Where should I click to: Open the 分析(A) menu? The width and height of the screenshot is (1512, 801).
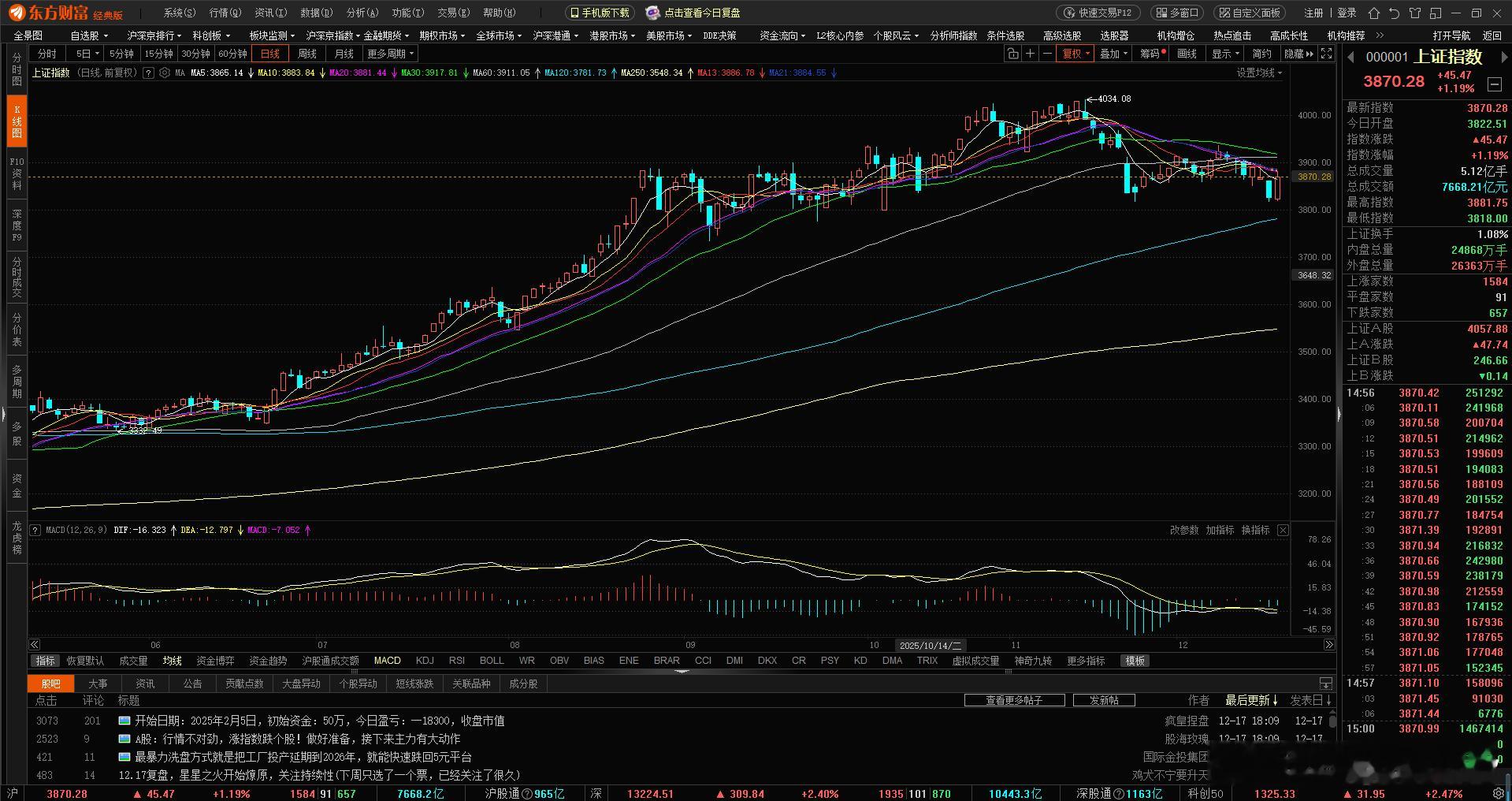tap(362, 13)
